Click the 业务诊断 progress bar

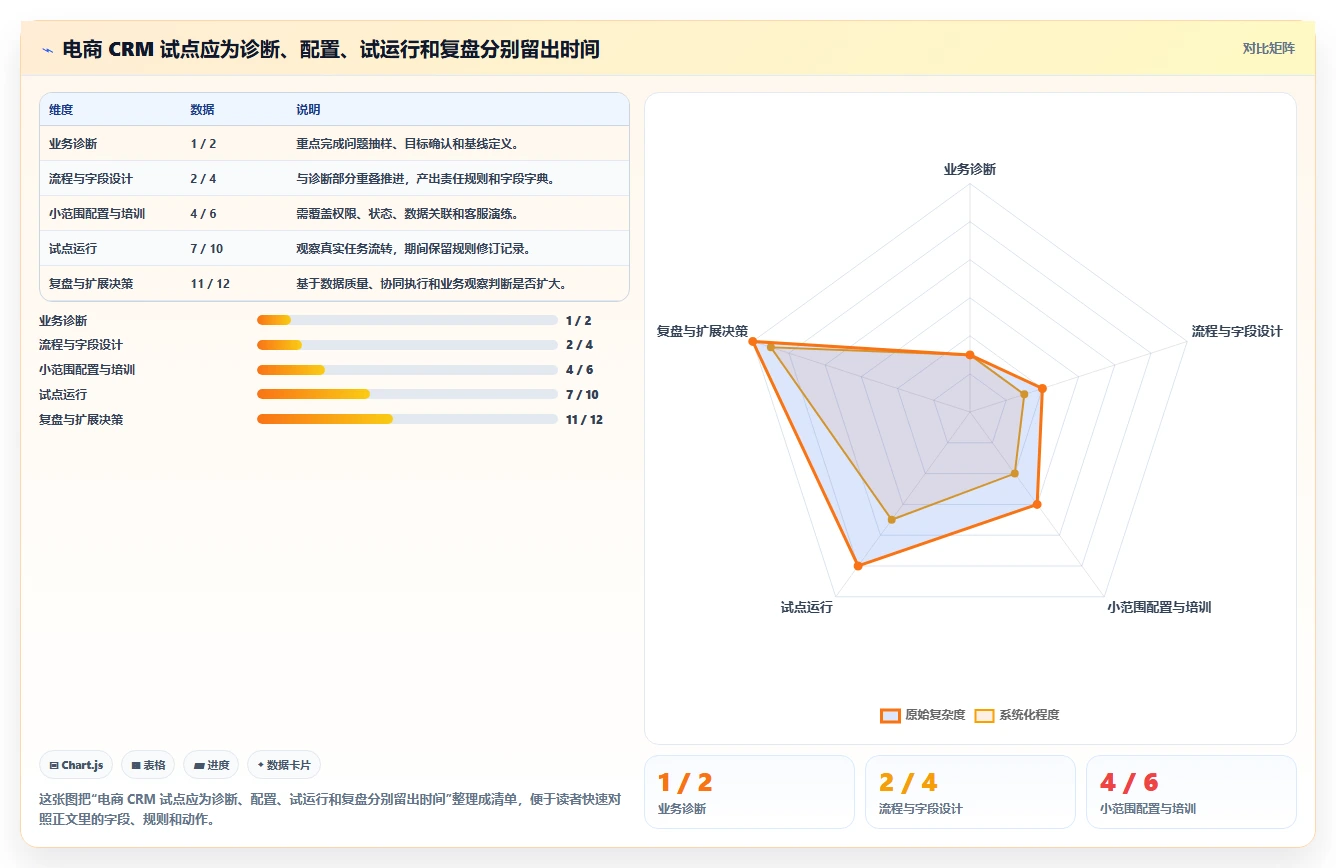pyautogui.click(x=407, y=320)
